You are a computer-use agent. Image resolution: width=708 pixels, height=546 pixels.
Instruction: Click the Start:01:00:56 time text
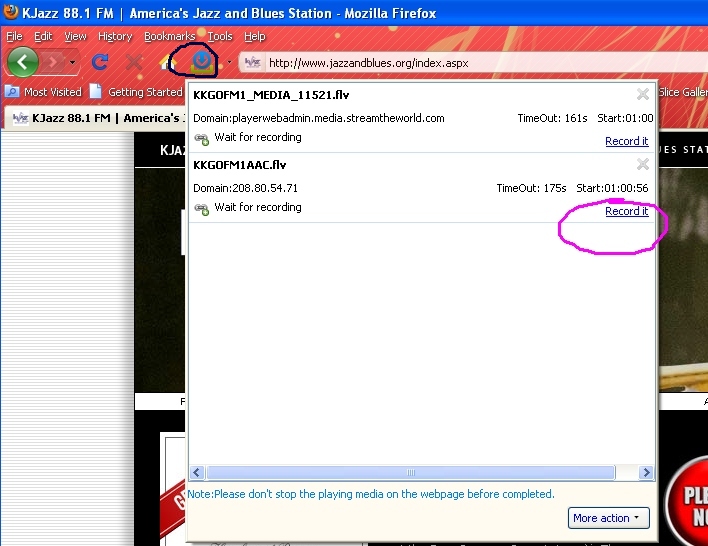612,188
